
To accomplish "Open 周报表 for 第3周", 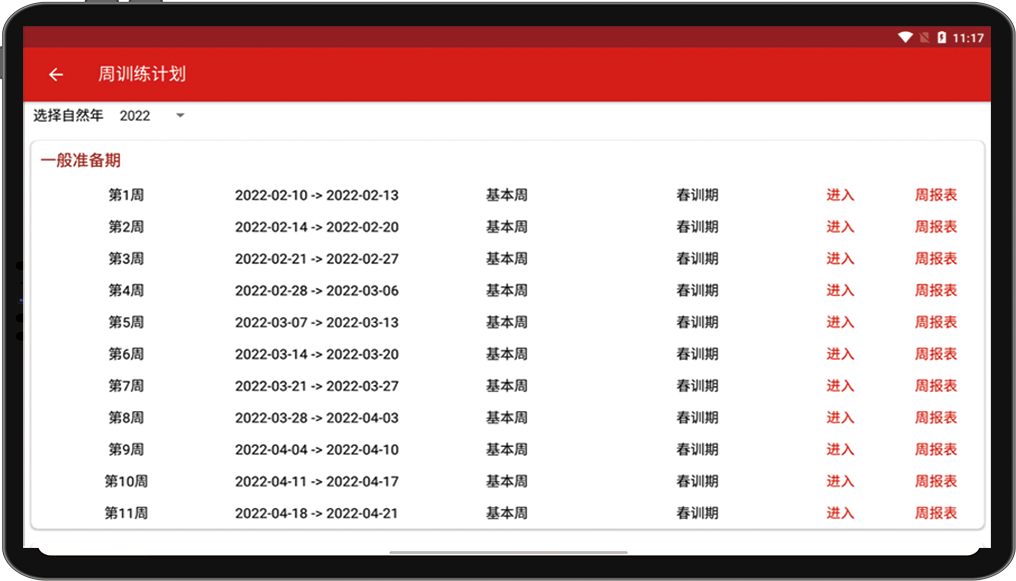I will coord(936,258).
